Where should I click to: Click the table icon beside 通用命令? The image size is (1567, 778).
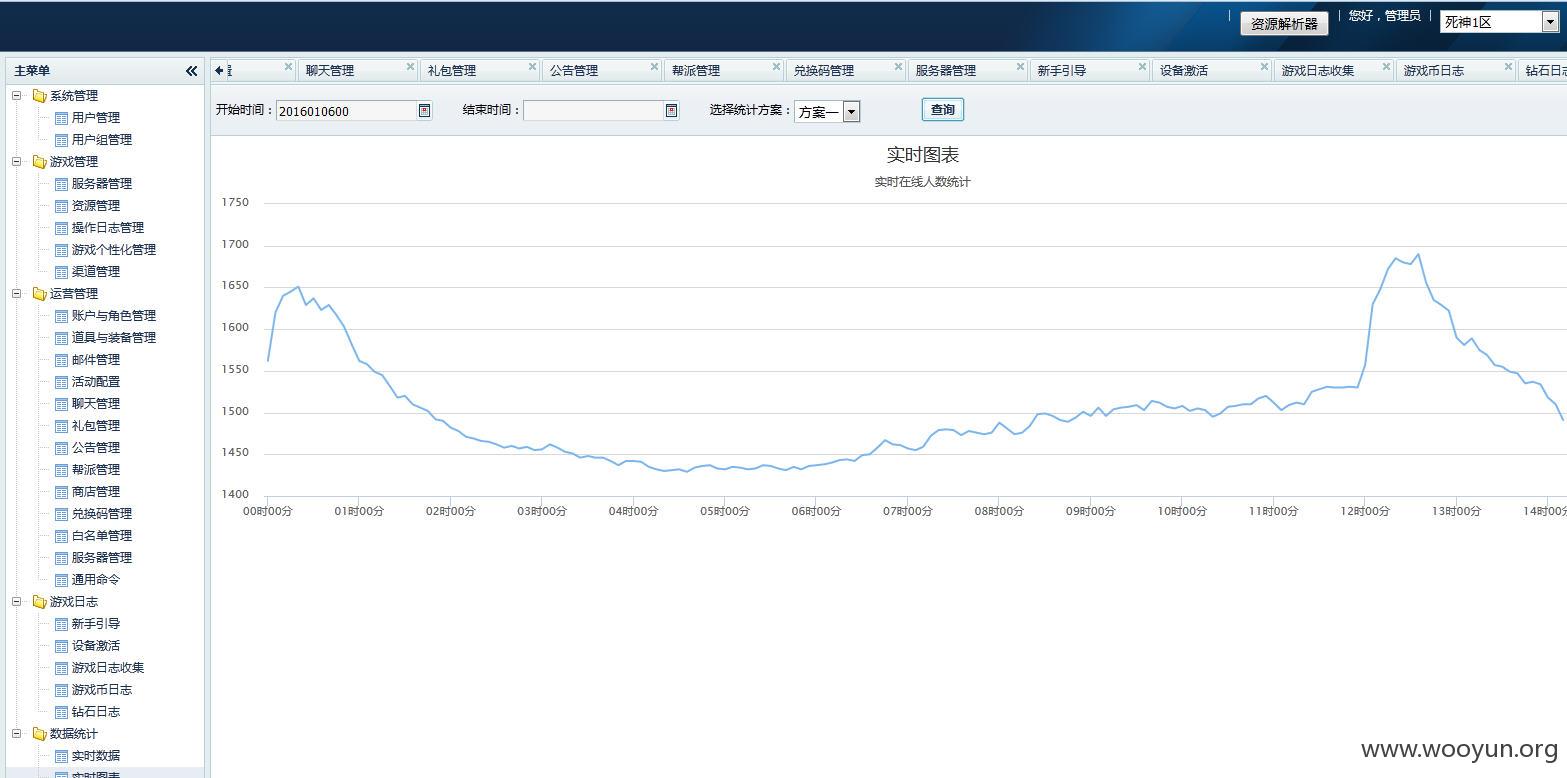(x=61, y=580)
